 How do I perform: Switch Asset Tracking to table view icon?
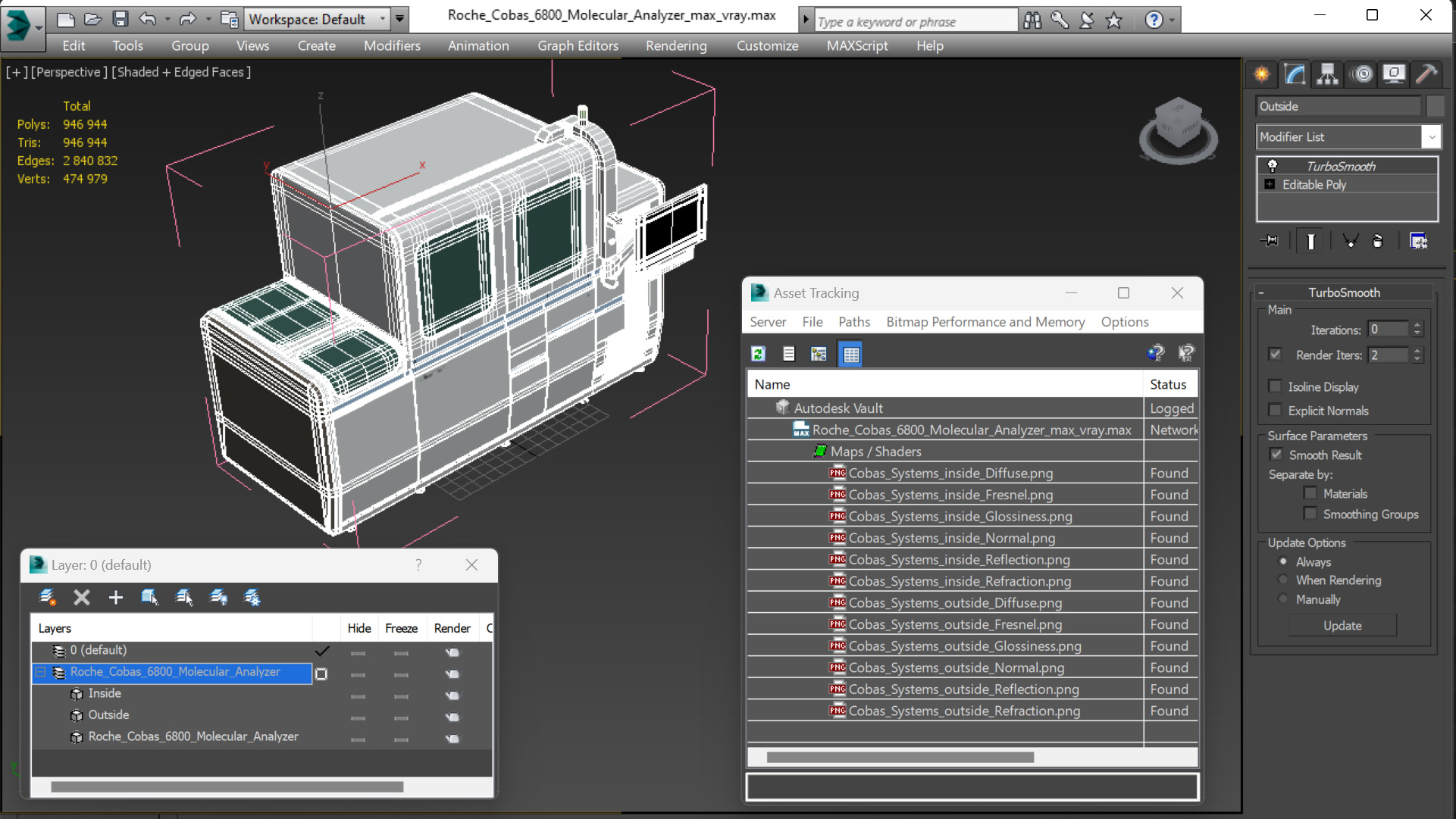(x=851, y=354)
